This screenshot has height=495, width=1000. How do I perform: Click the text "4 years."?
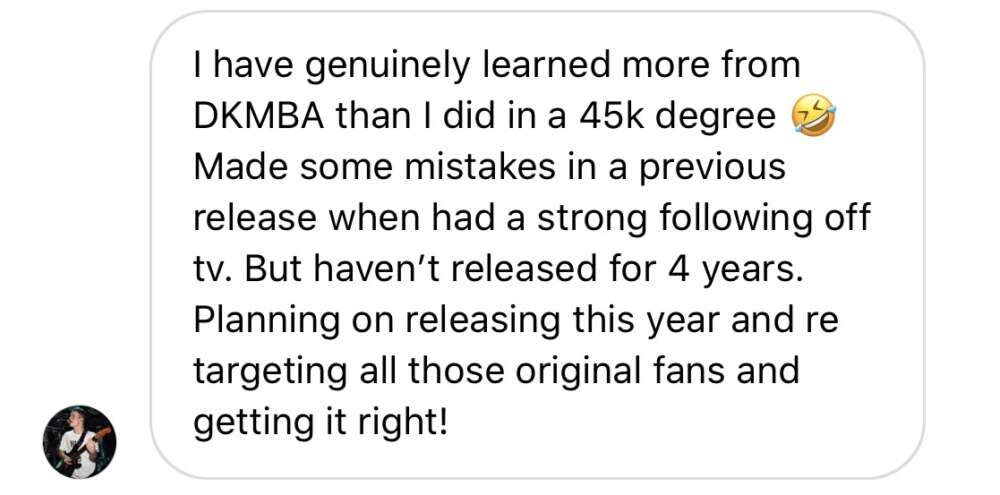coord(735,270)
